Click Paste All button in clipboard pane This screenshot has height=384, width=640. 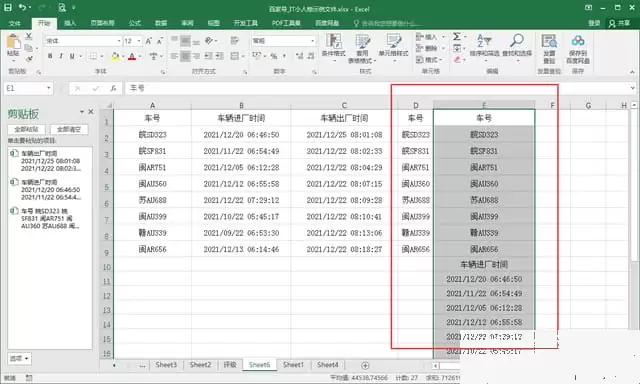[x=27, y=129]
